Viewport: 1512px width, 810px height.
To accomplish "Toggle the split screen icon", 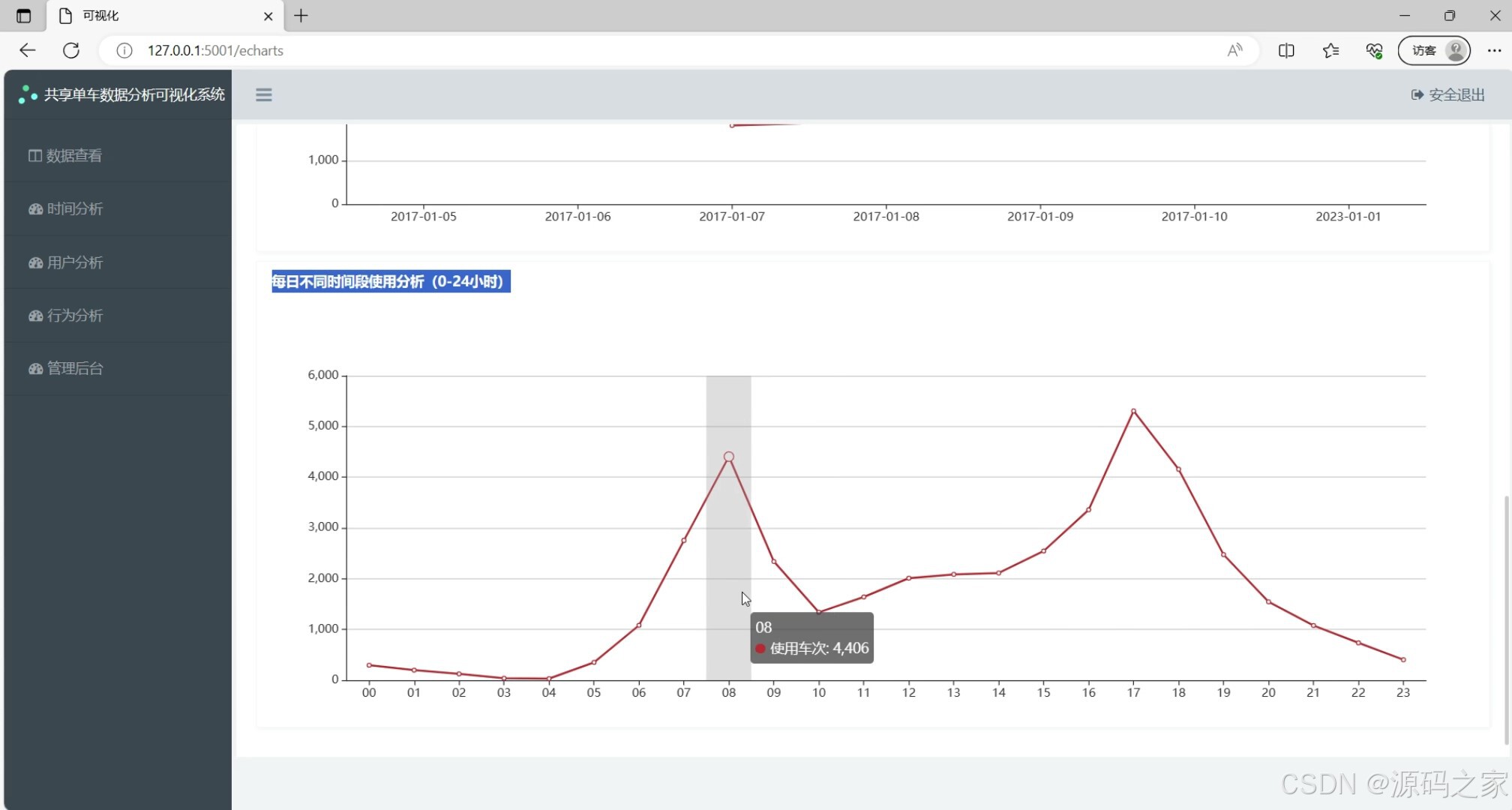I will pyautogui.click(x=1286, y=50).
